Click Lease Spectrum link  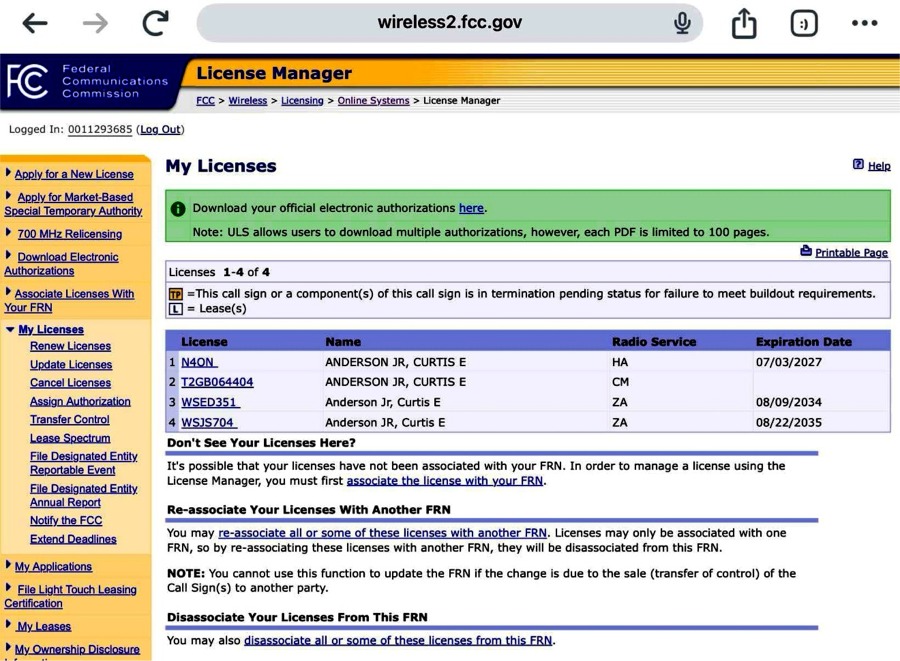tap(70, 438)
